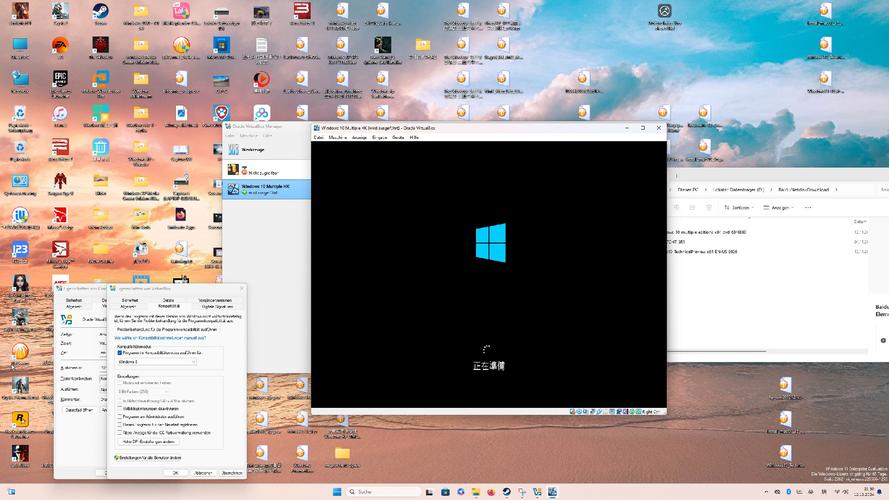The width and height of the screenshot is (889, 500).
Task: Check 'Programm als Administrator ausführen' option
Action: coord(120,416)
